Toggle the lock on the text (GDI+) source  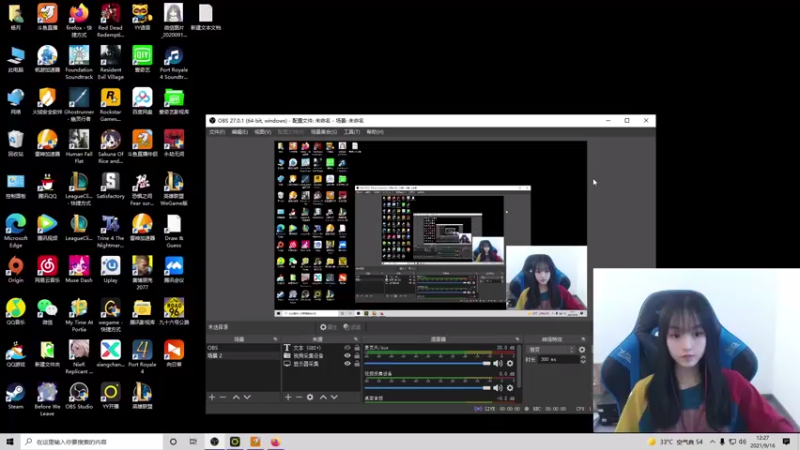pos(357,348)
